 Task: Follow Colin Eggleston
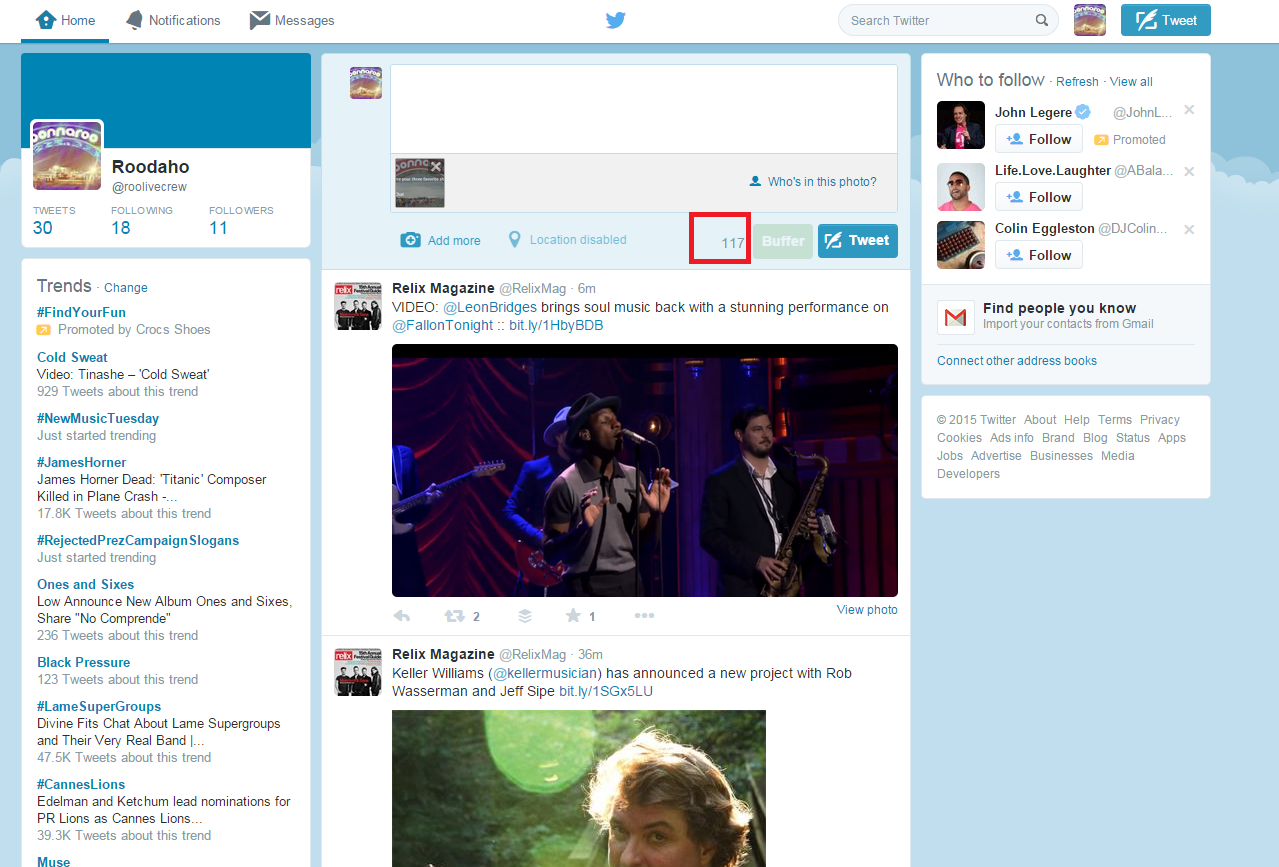pyautogui.click(x=1039, y=255)
